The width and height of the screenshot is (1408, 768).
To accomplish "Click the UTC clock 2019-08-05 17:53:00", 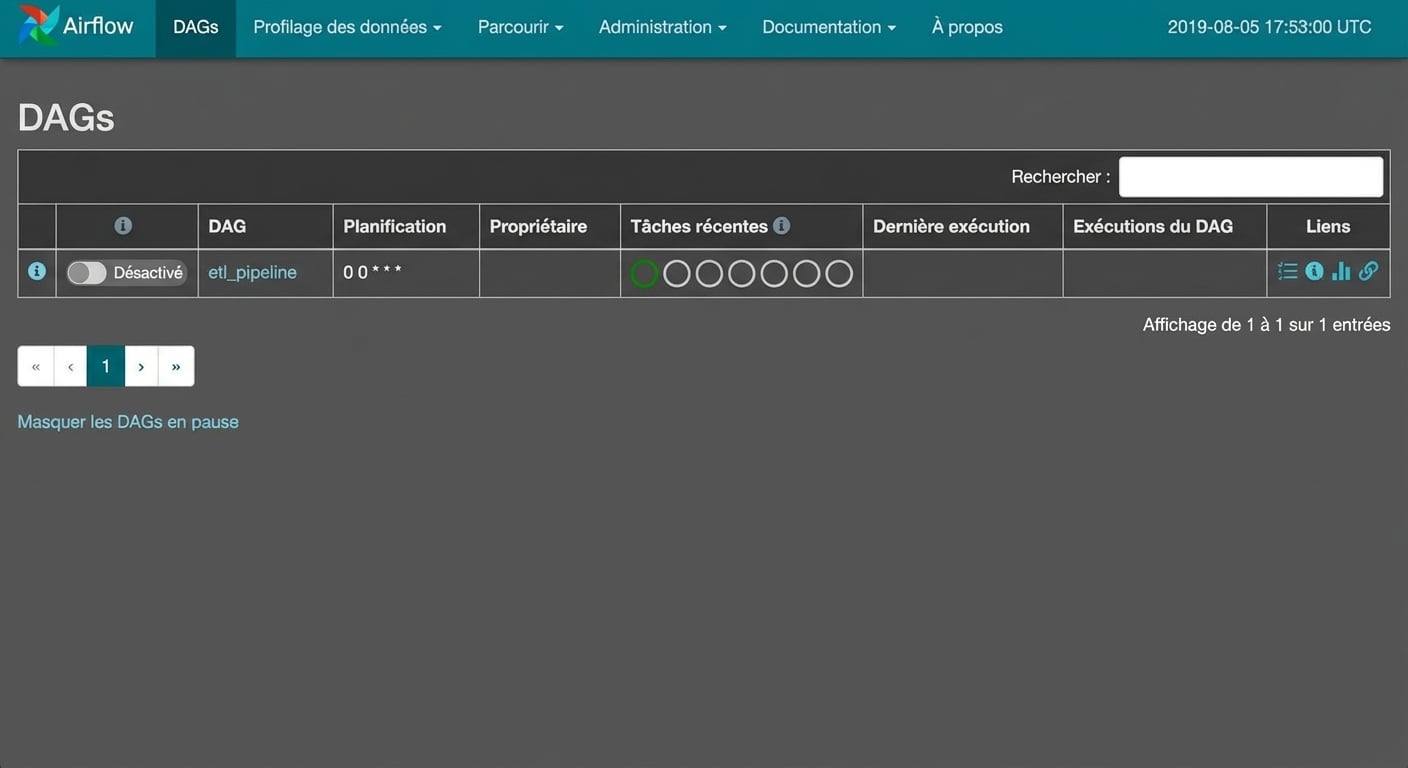I will [1270, 27].
